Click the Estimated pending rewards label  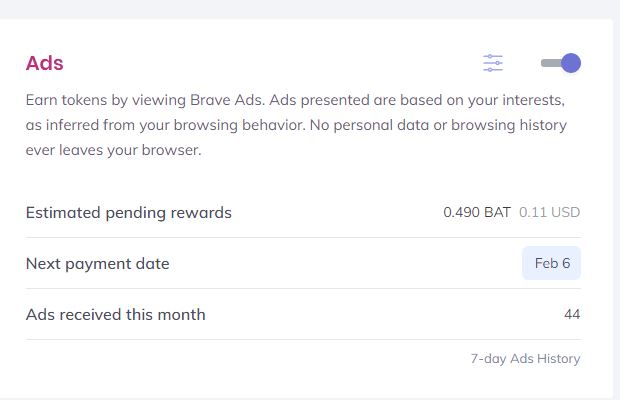128,212
